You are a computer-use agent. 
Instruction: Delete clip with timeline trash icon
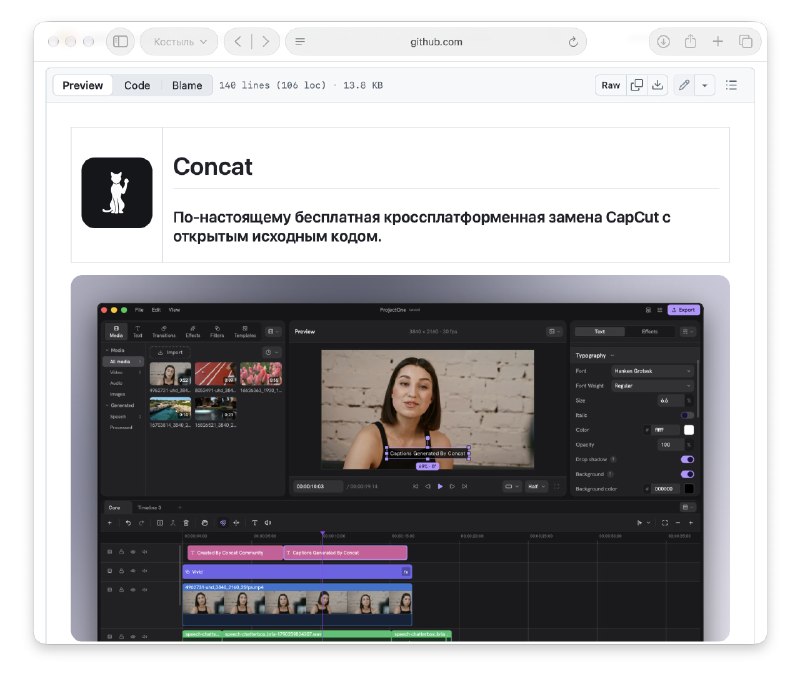pos(186,523)
